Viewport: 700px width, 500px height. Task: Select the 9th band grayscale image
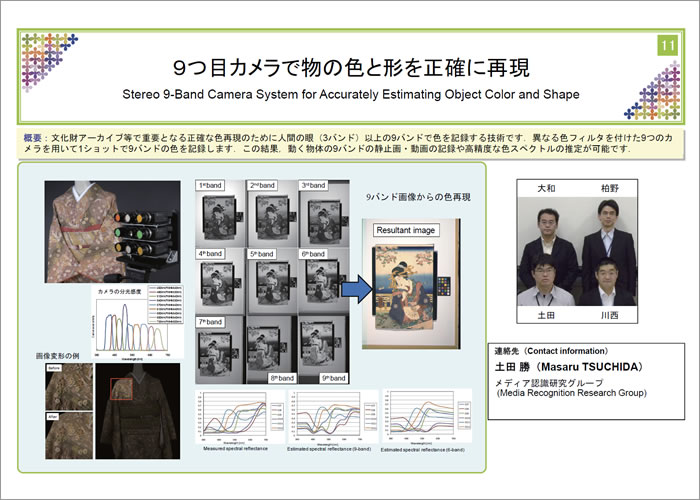click(x=327, y=351)
